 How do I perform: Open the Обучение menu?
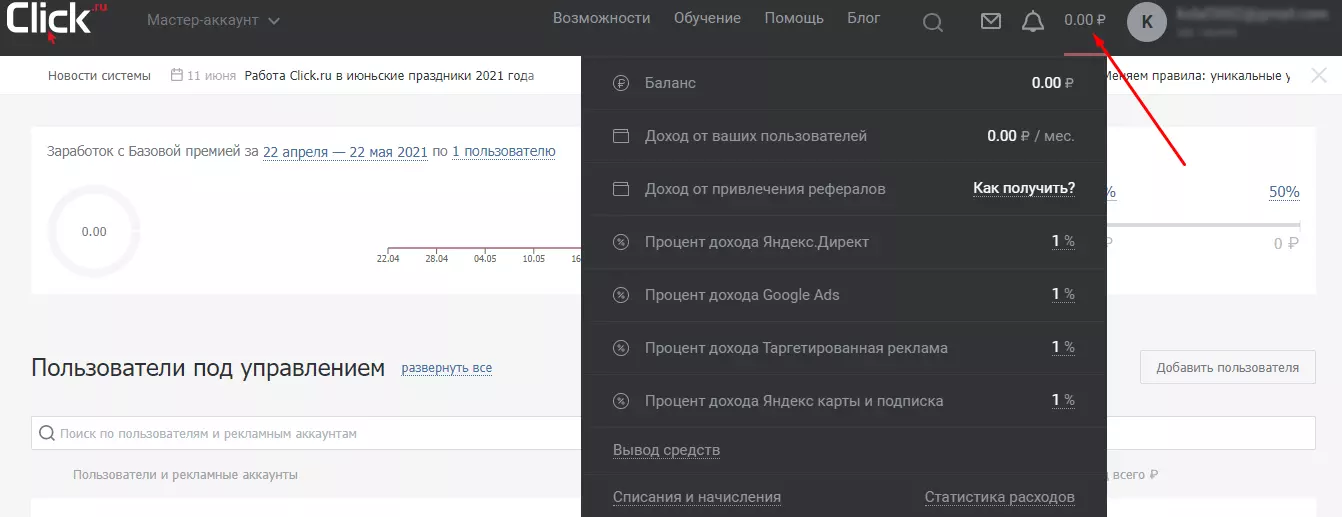pyautogui.click(x=707, y=18)
